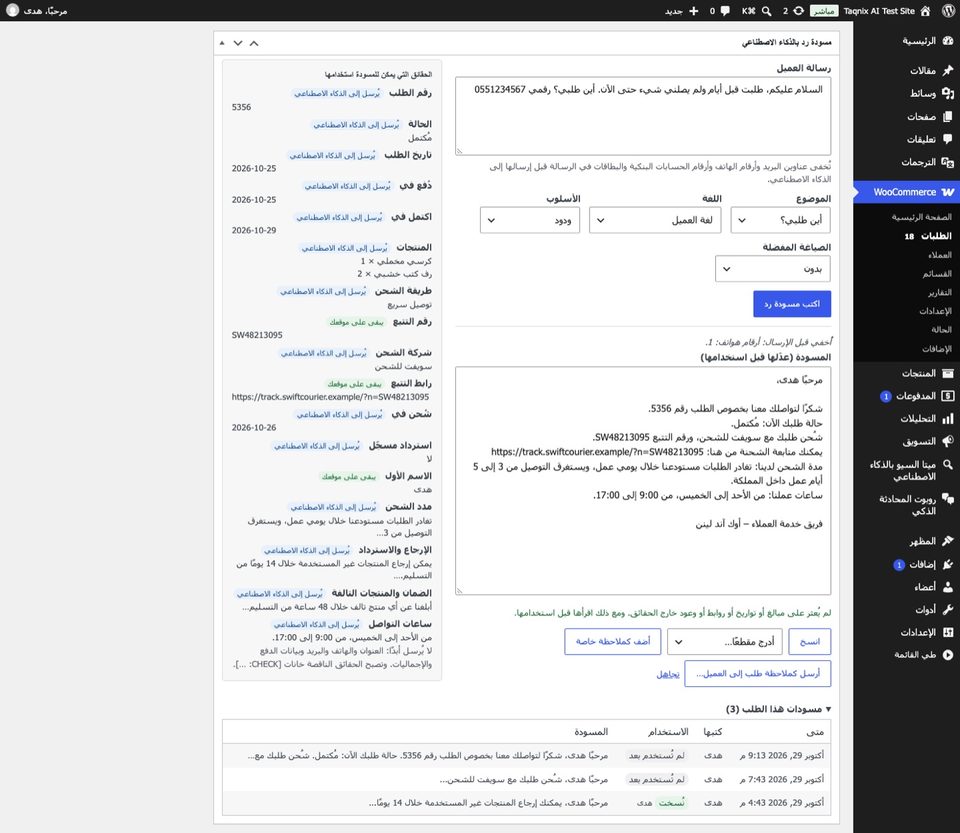Click the WooCommerce logo icon in the sidebar
The image size is (960, 833).
pos(947,192)
